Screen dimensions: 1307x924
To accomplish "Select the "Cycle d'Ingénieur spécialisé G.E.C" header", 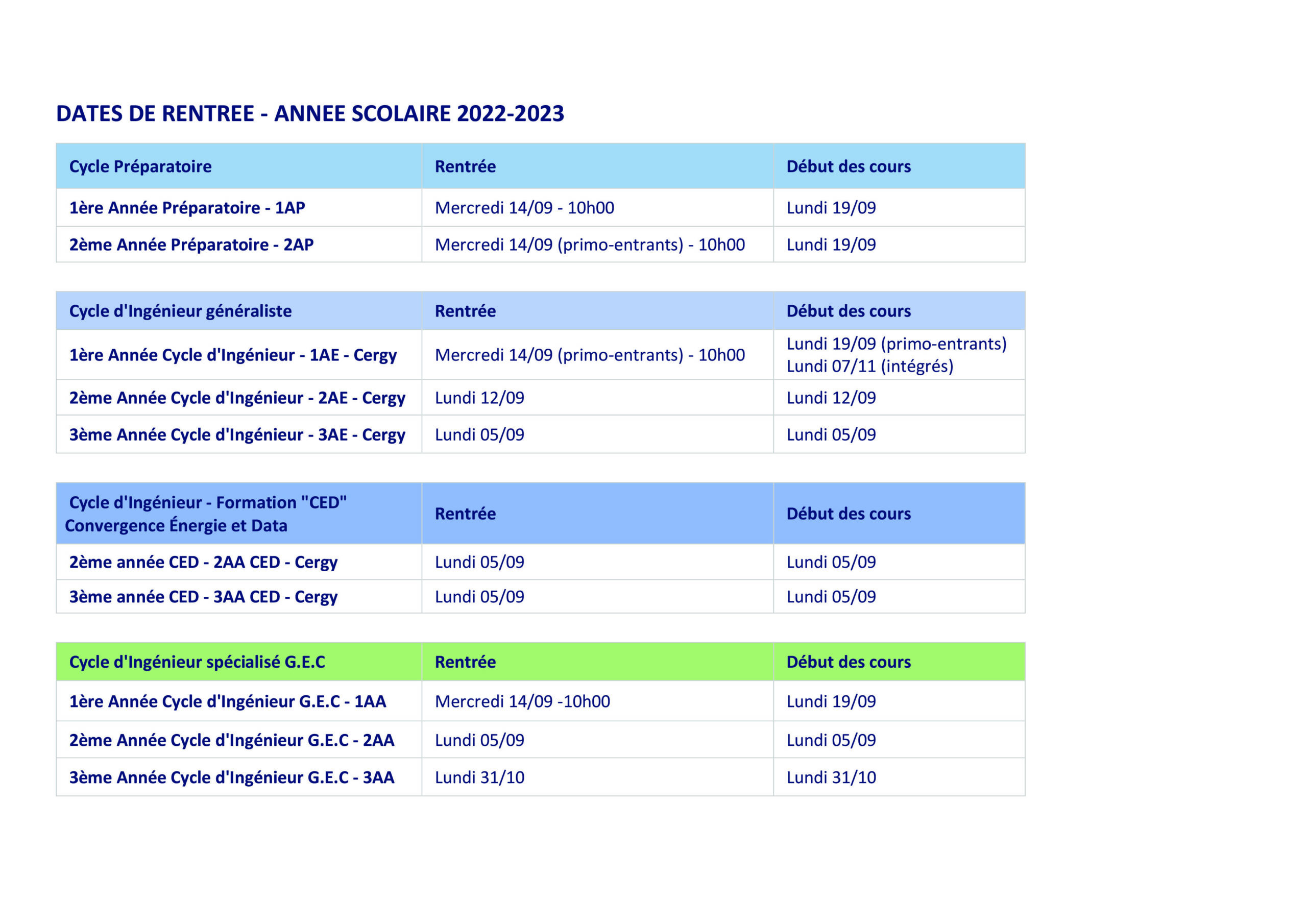I will click(197, 662).
